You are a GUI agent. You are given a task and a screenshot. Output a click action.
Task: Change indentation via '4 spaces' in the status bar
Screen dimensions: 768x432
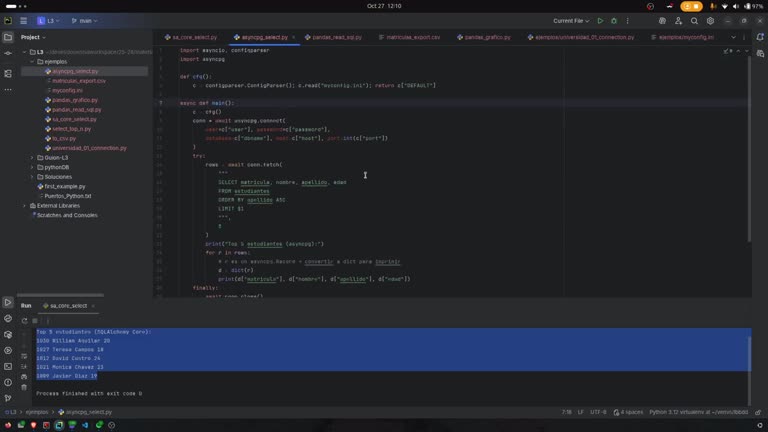(x=628, y=412)
